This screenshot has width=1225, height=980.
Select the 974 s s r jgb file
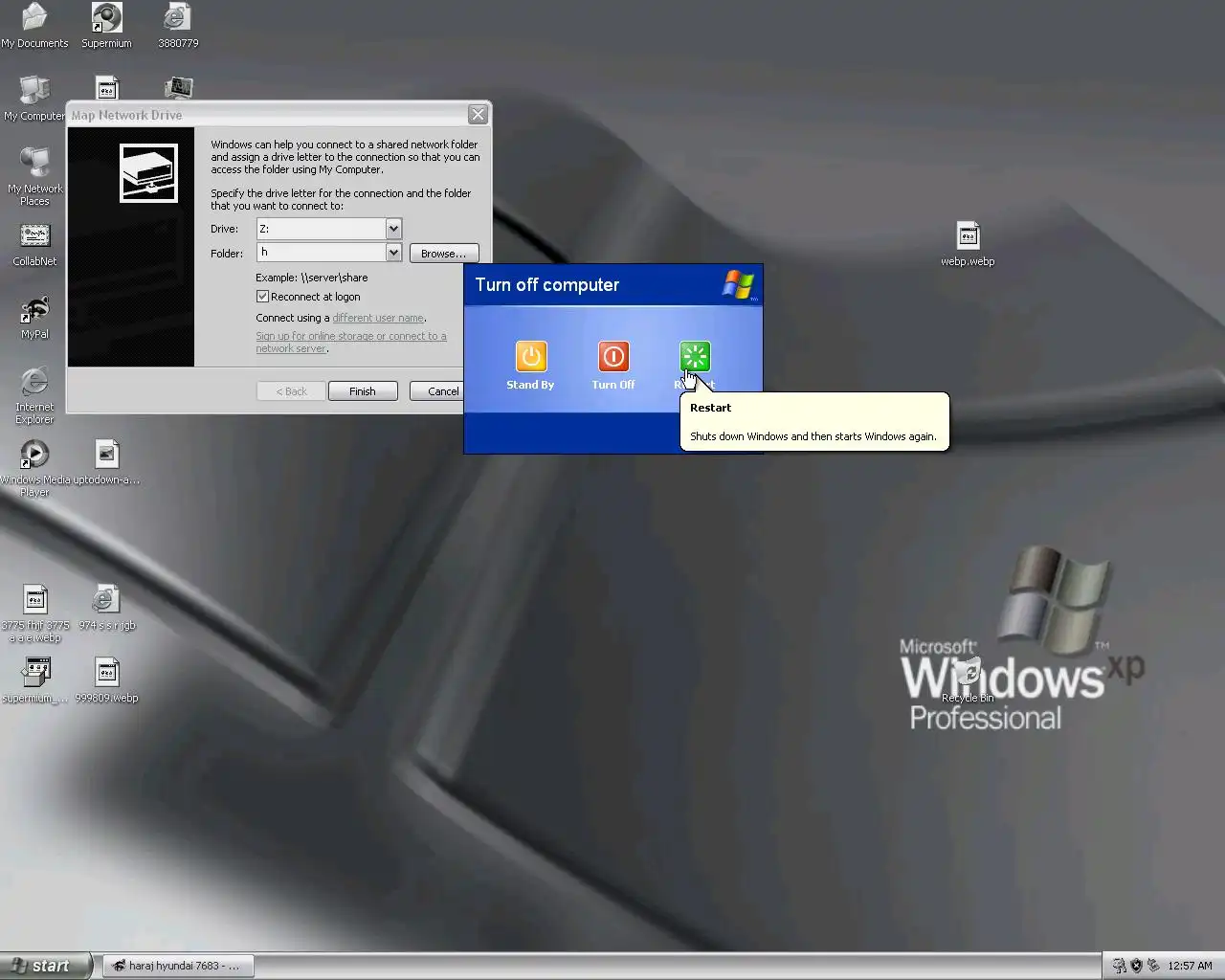pyautogui.click(x=106, y=608)
